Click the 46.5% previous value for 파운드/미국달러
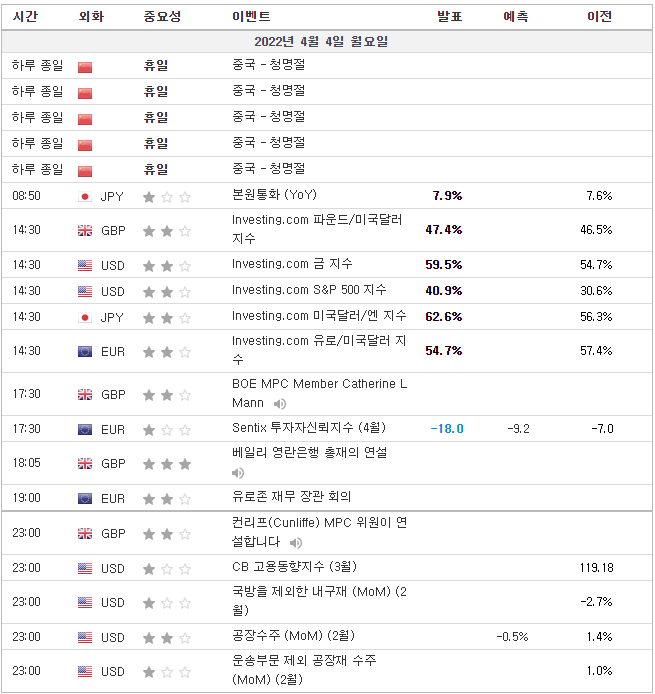 [x=596, y=230]
